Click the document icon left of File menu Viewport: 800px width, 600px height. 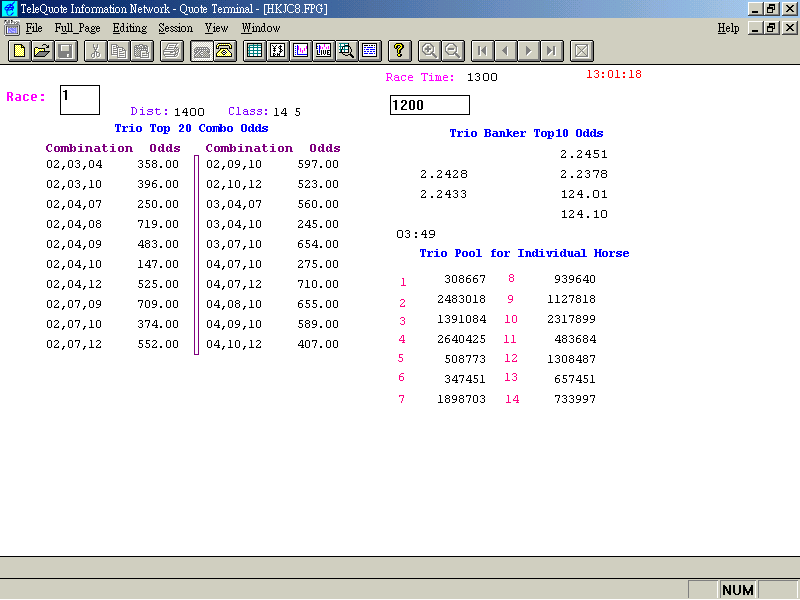click(x=11, y=28)
